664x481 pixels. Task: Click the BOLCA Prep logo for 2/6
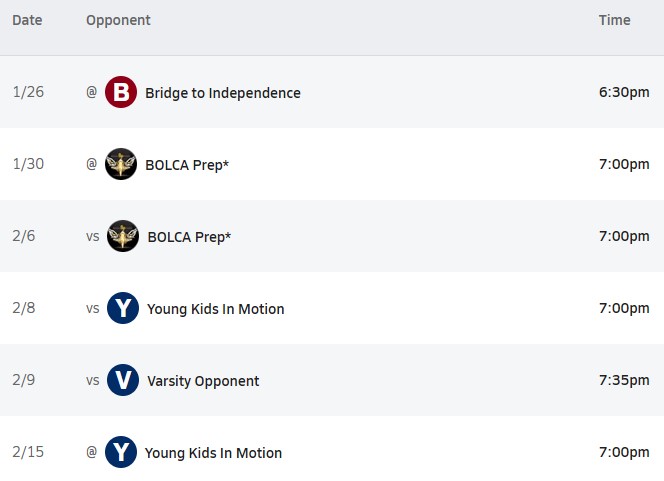(123, 237)
